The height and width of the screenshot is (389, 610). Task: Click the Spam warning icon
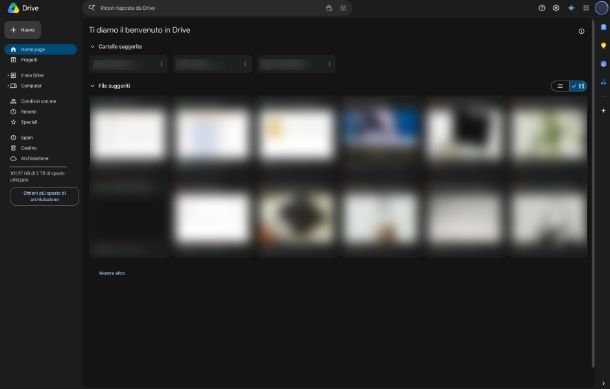coord(13,138)
